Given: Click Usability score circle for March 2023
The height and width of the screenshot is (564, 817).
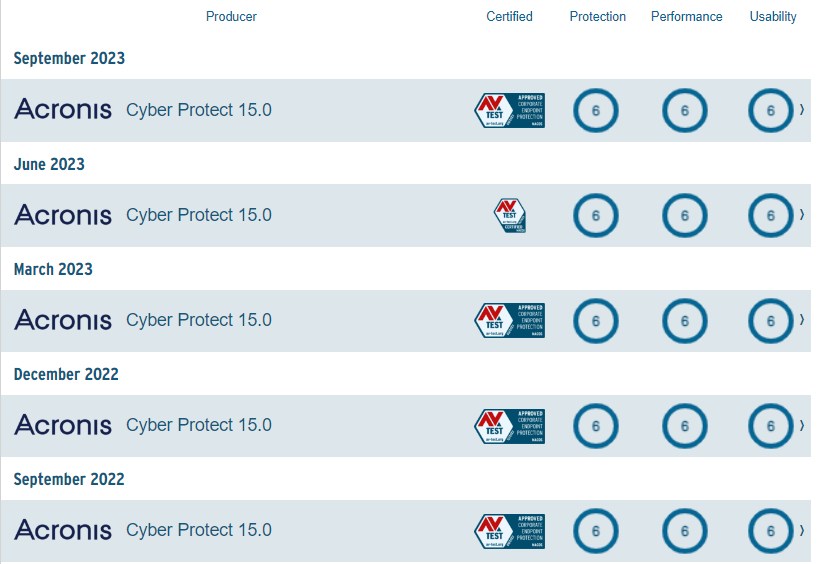Looking at the screenshot, I should (x=771, y=321).
